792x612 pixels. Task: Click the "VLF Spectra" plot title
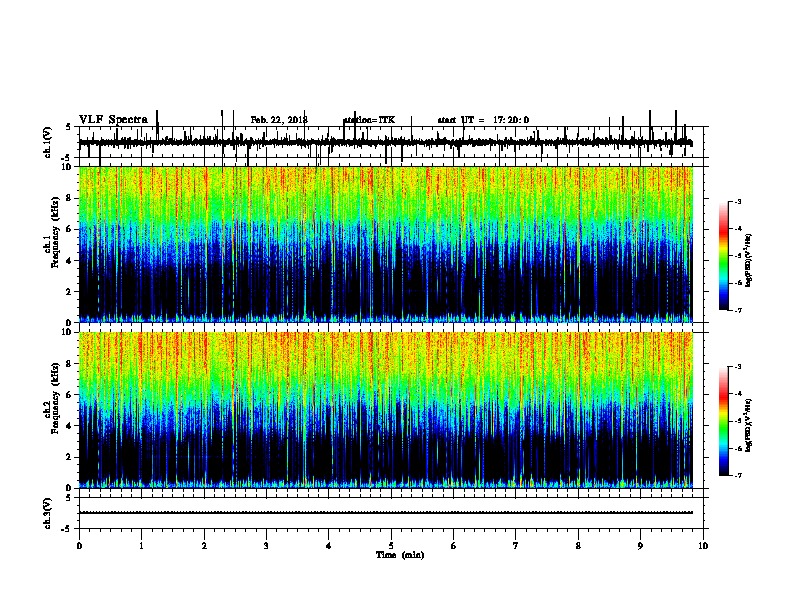coord(113,120)
